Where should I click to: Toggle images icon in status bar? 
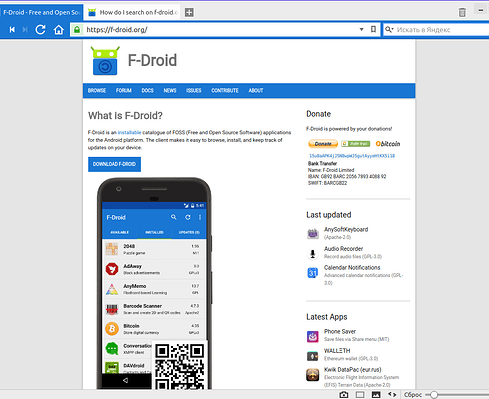[376, 395]
